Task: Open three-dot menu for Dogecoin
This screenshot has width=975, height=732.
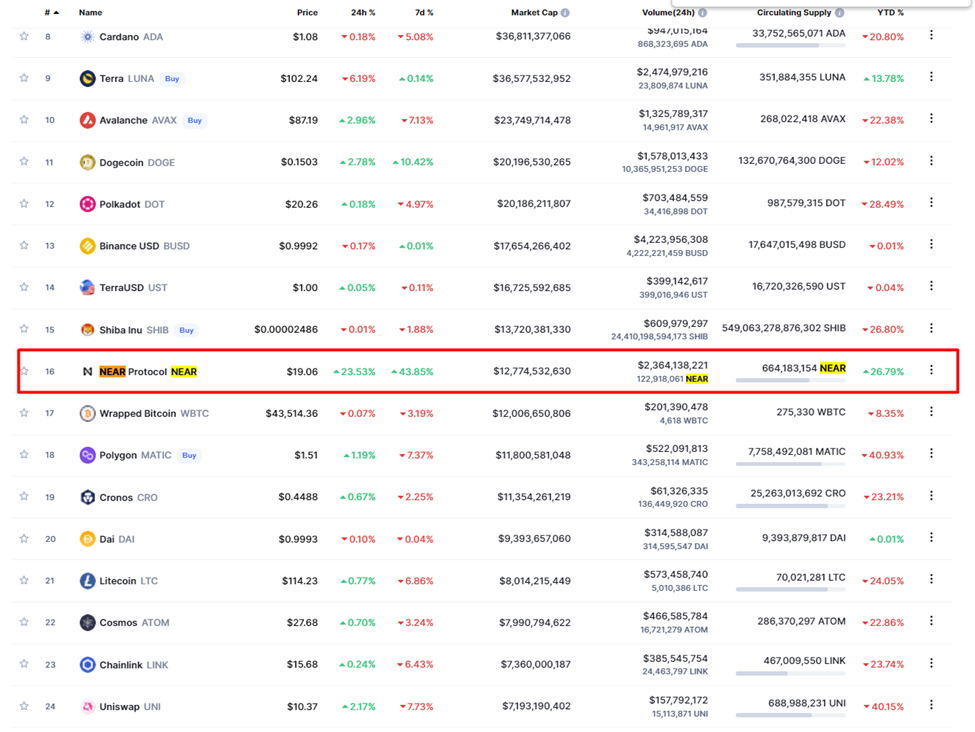Action: (931, 160)
